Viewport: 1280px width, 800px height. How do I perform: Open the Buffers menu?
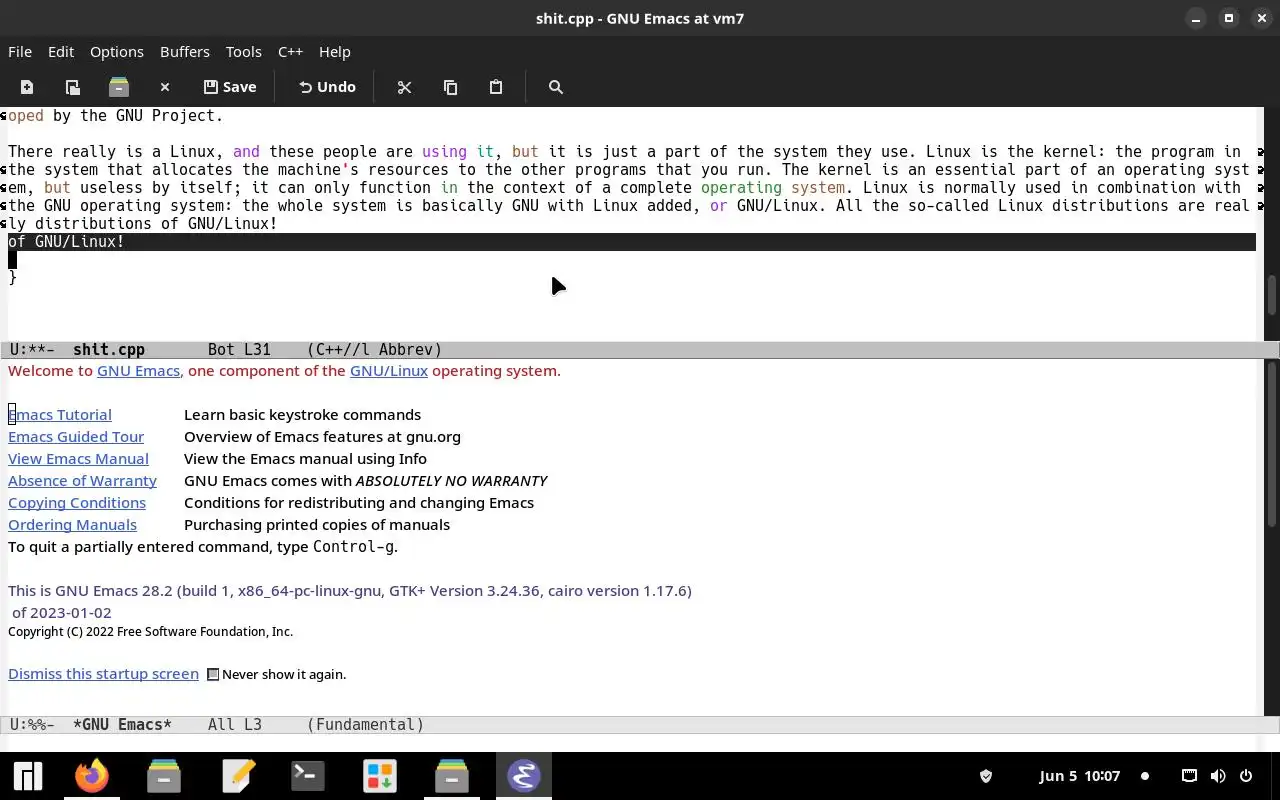coord(185,51)
